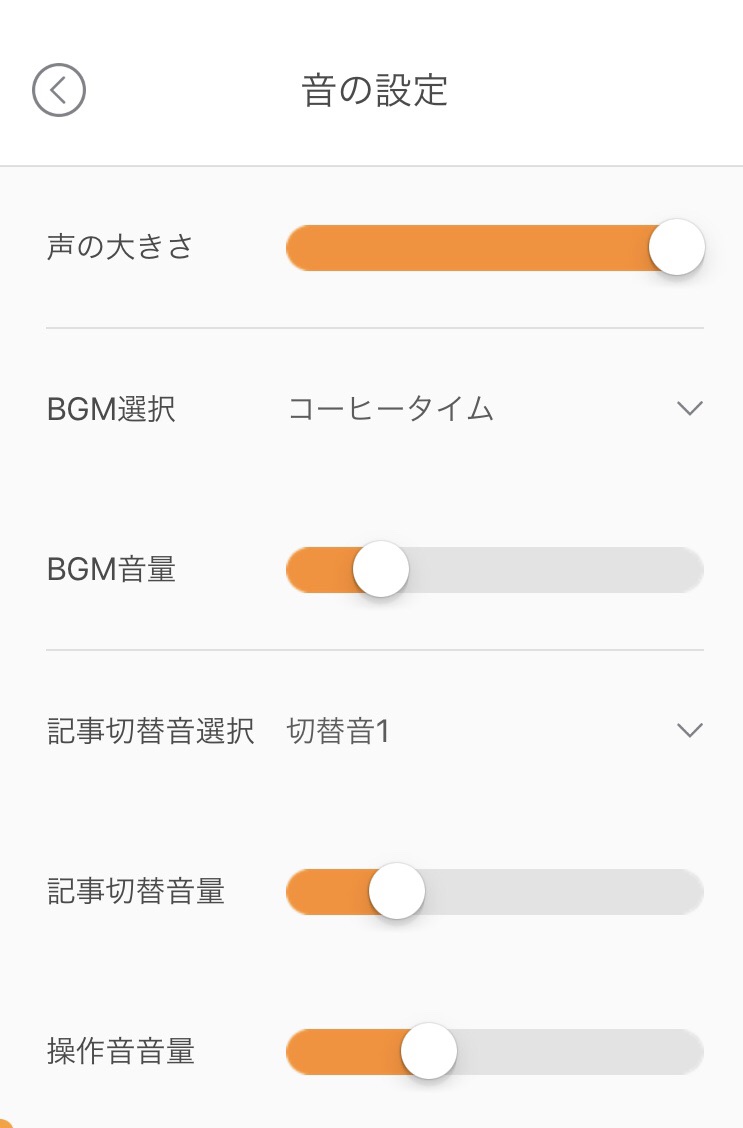
Task: Click the 操作音音量 slider handle
Action: (429, 1051)
